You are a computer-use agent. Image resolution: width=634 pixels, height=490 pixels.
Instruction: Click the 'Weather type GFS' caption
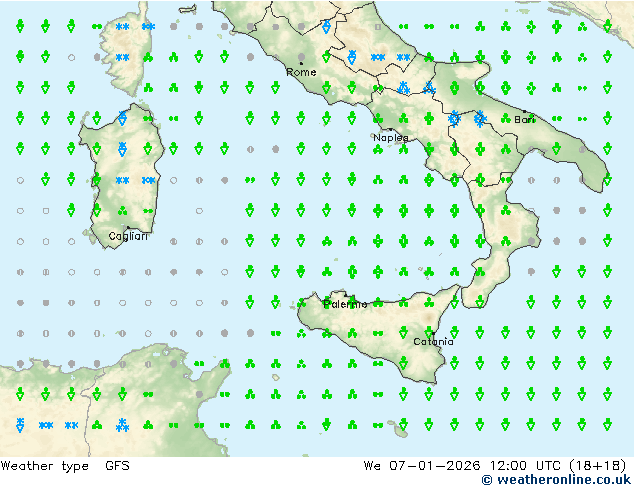point(65,466)
